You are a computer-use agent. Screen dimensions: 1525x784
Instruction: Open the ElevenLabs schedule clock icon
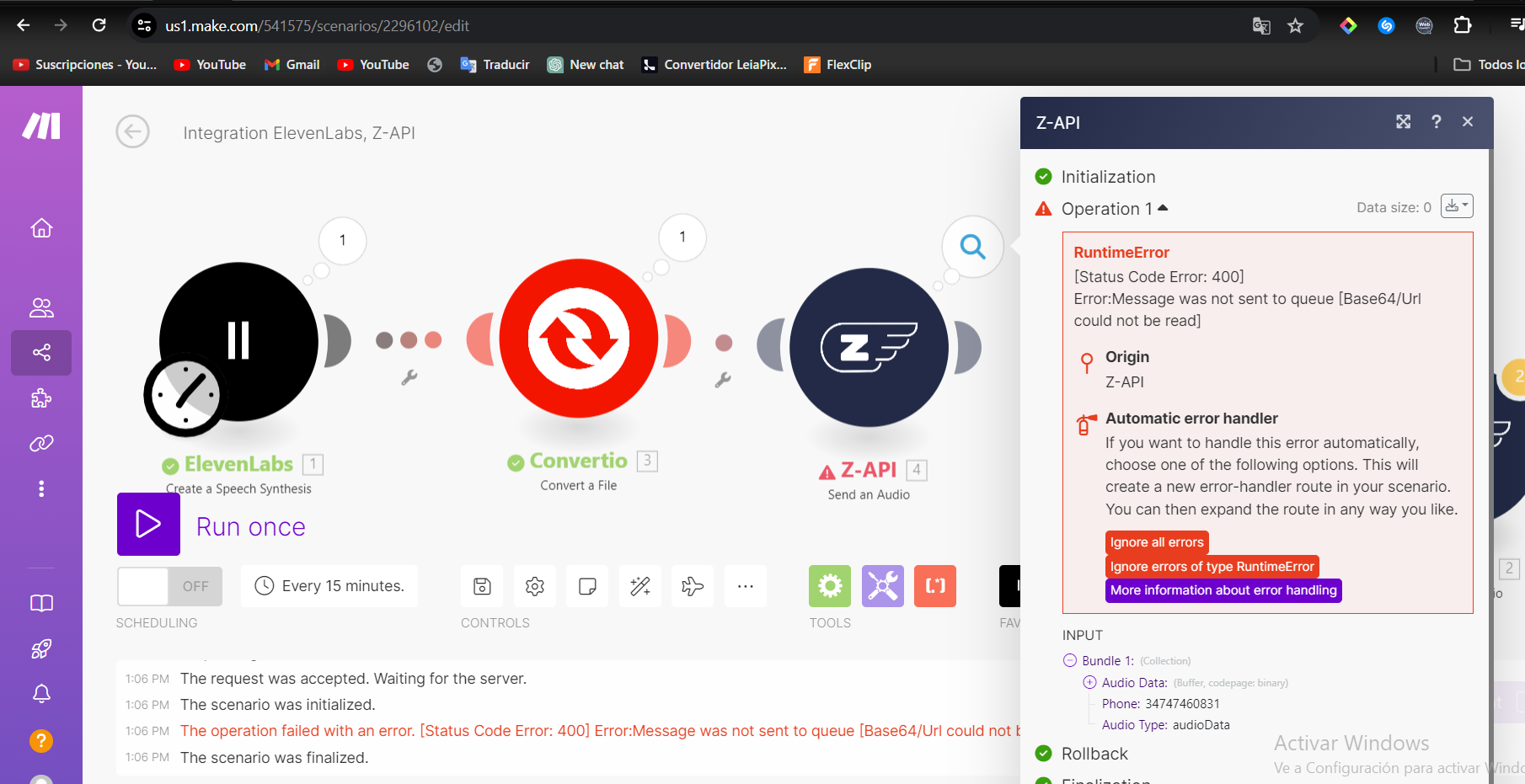(x=185, y=395)
